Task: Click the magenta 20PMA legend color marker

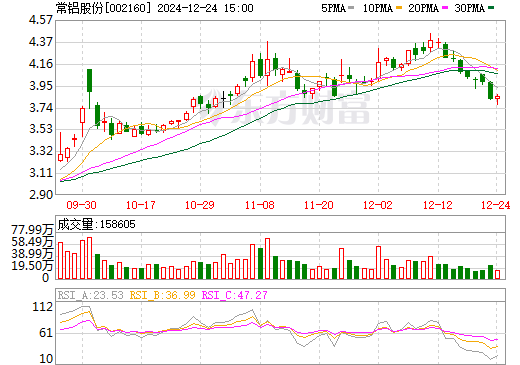Action: pyautogui.click(x=445, y=8)
